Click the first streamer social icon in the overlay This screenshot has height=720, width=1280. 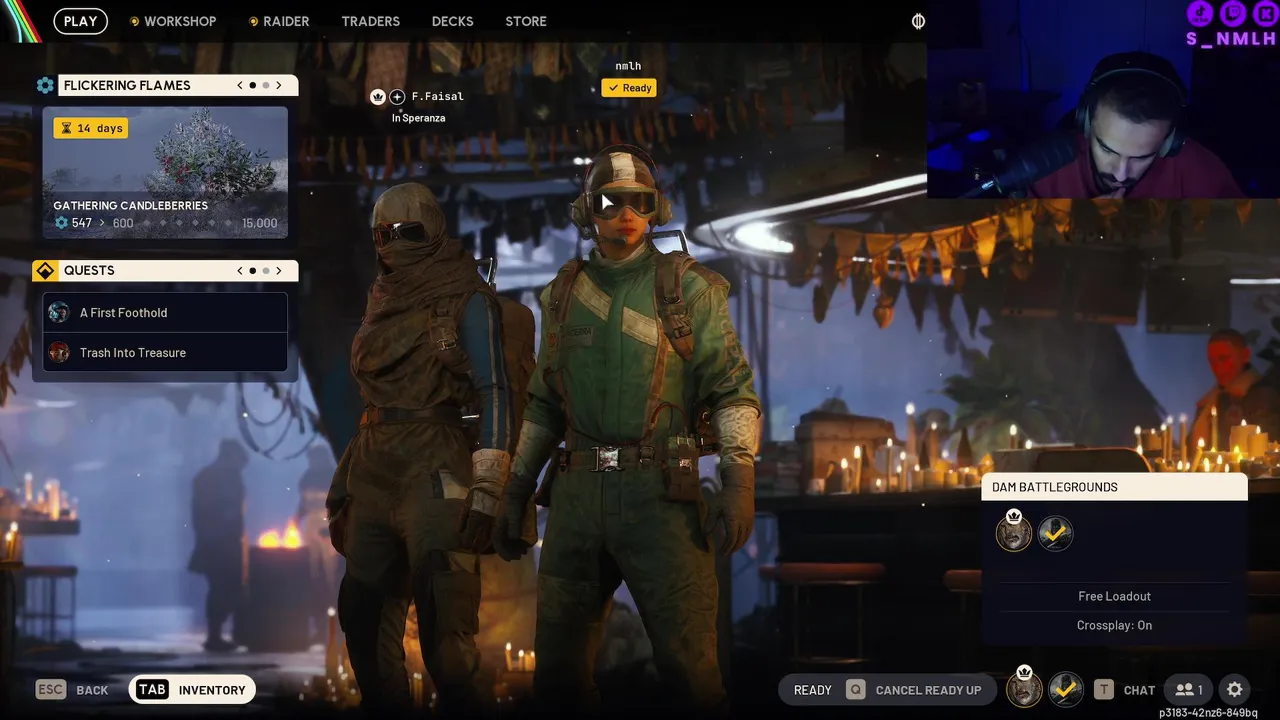[1199, 13]
